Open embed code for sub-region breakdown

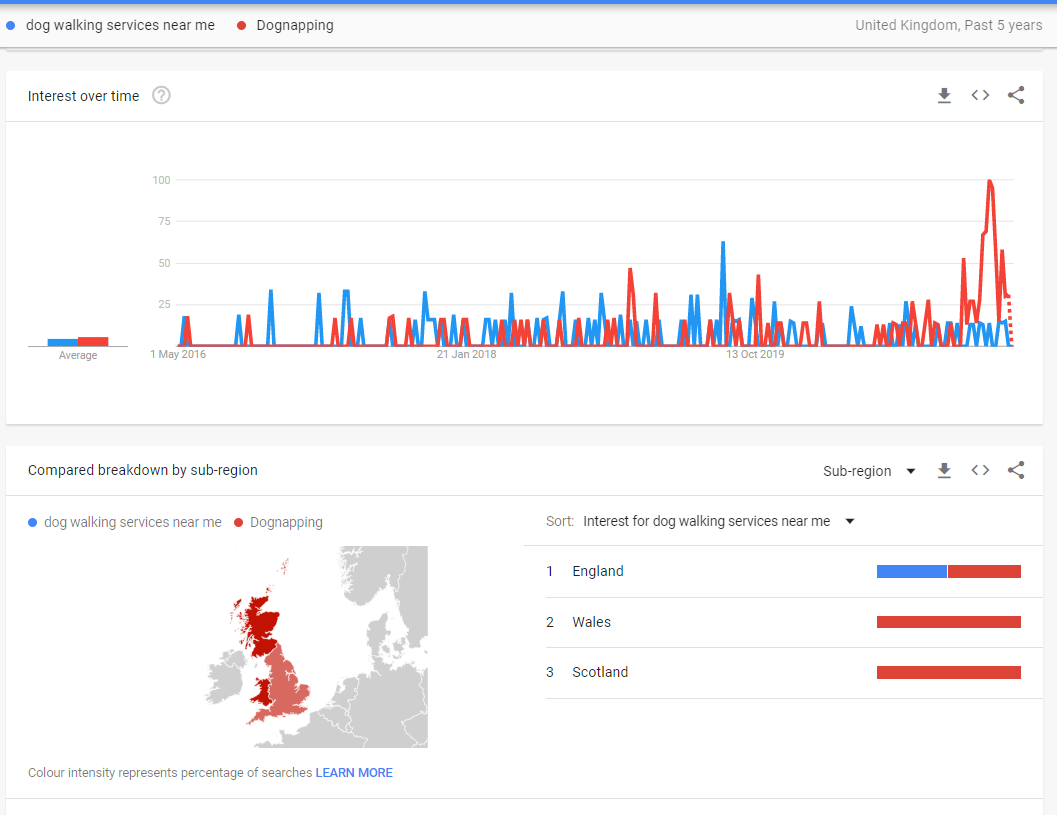click(980, 471)
